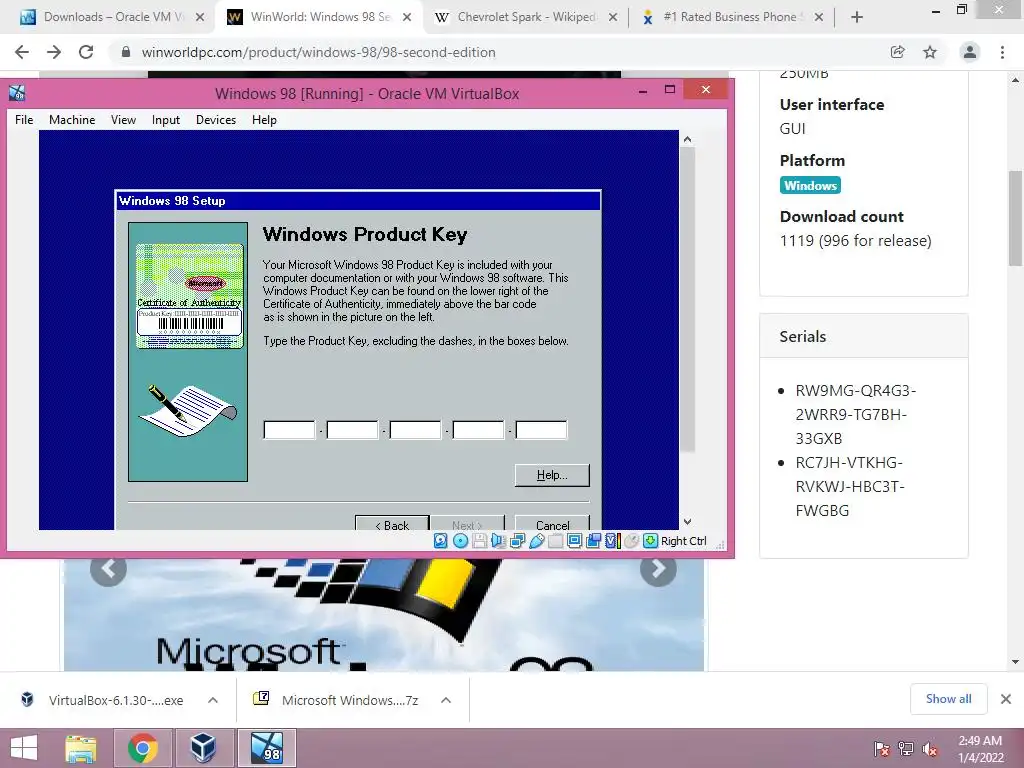The height and width of the screenshot is (768, 1024).
Task: Click Show all downloads
Action: 948,699
